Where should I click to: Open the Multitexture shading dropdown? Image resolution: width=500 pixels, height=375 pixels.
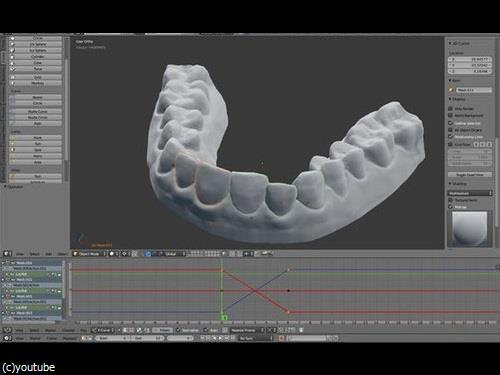[470, 193]
